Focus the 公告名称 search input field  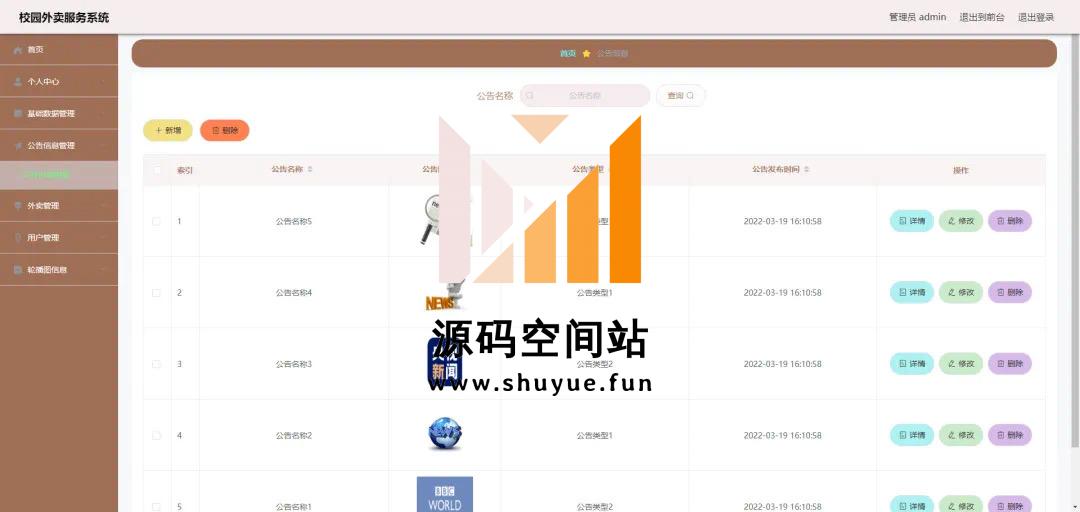click(585, 96)
